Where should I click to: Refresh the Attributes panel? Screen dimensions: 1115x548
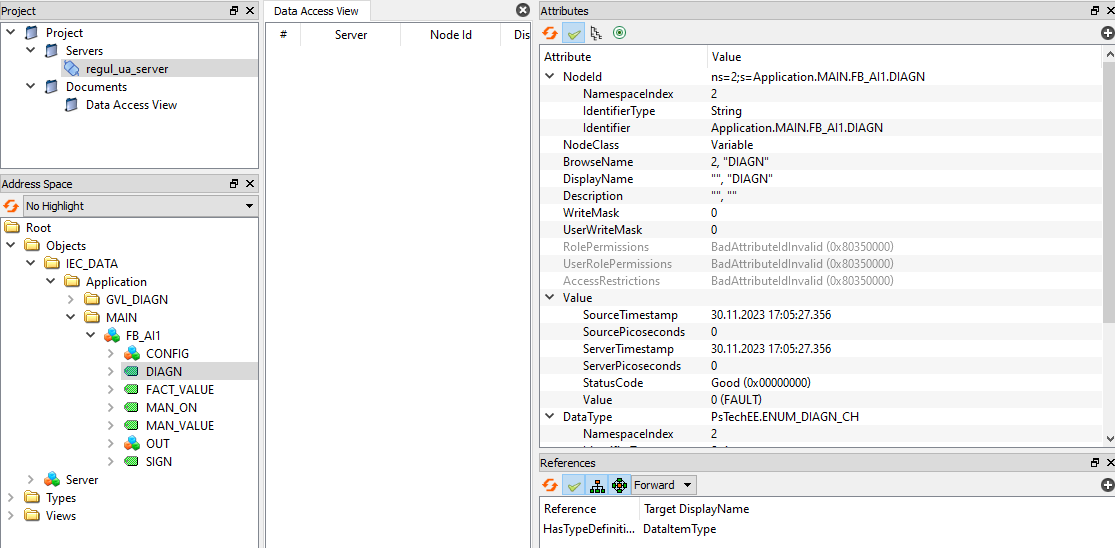click(550, 33)
